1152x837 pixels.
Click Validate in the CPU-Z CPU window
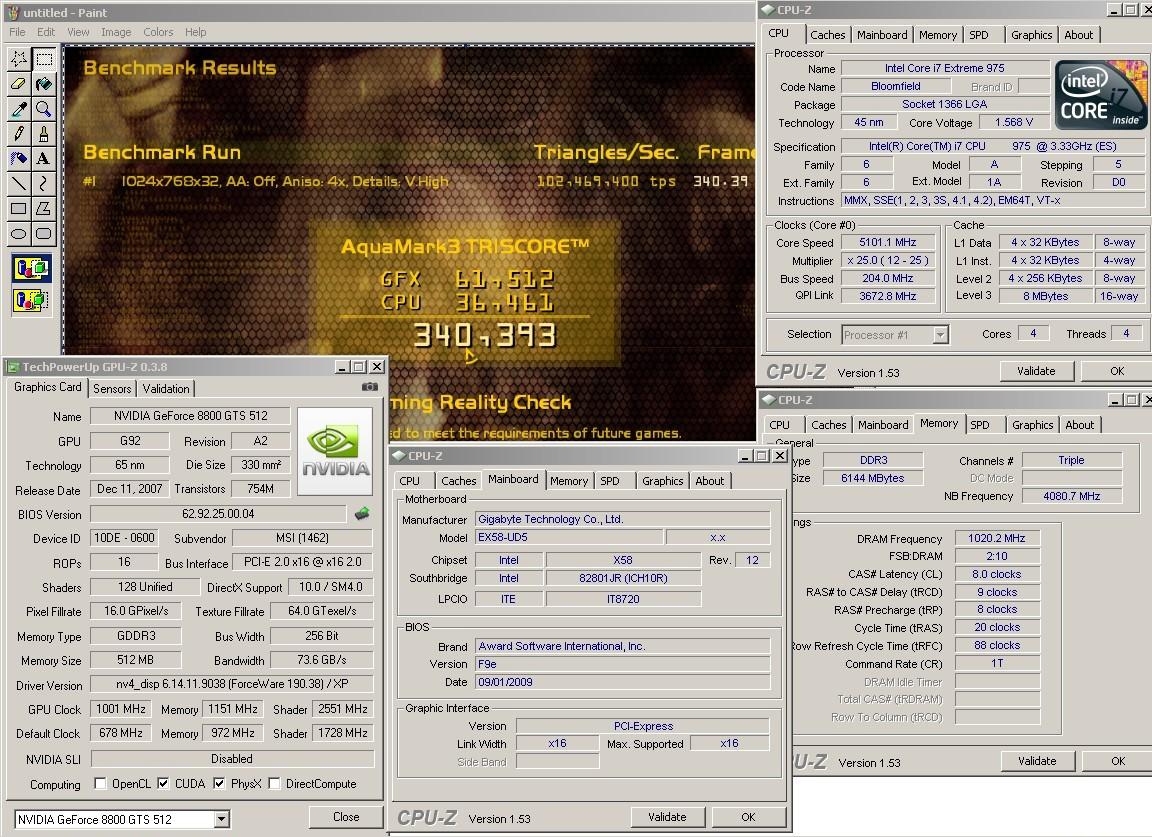1036,371
